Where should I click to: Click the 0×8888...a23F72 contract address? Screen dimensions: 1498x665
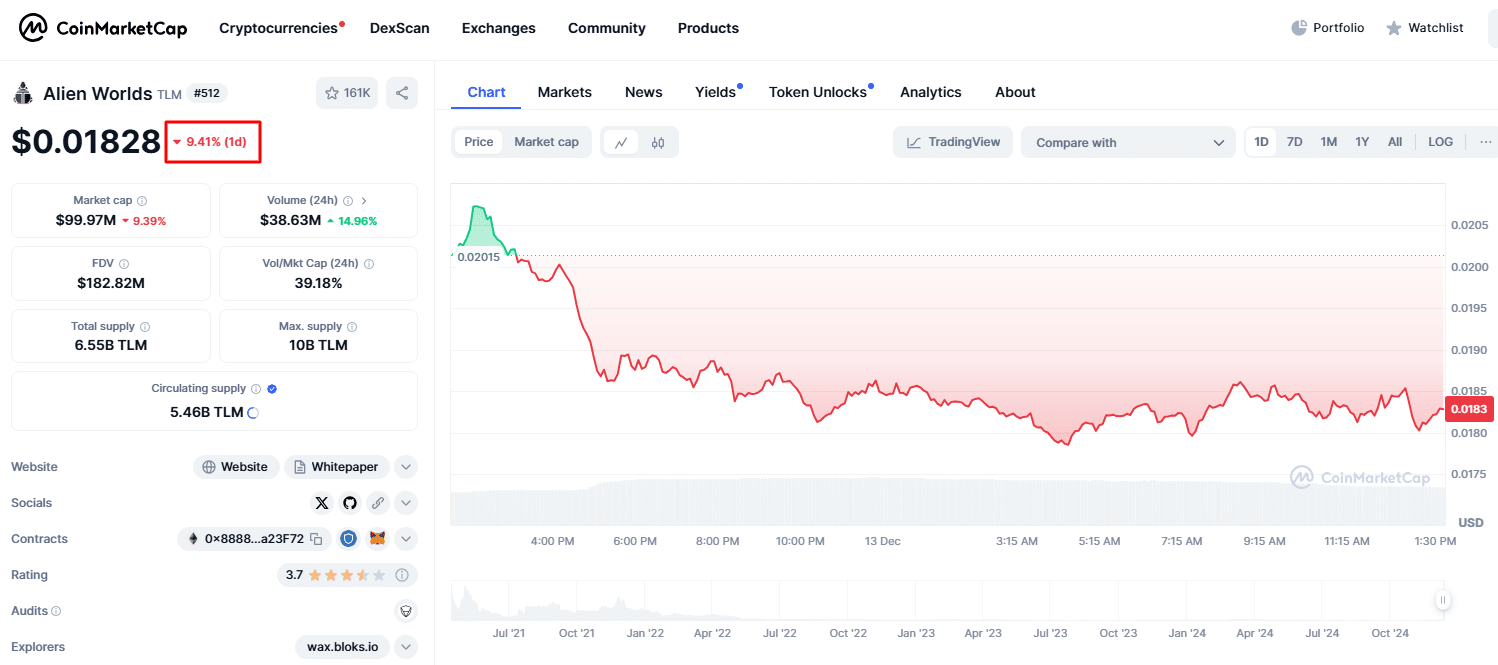tap(254, 539)
